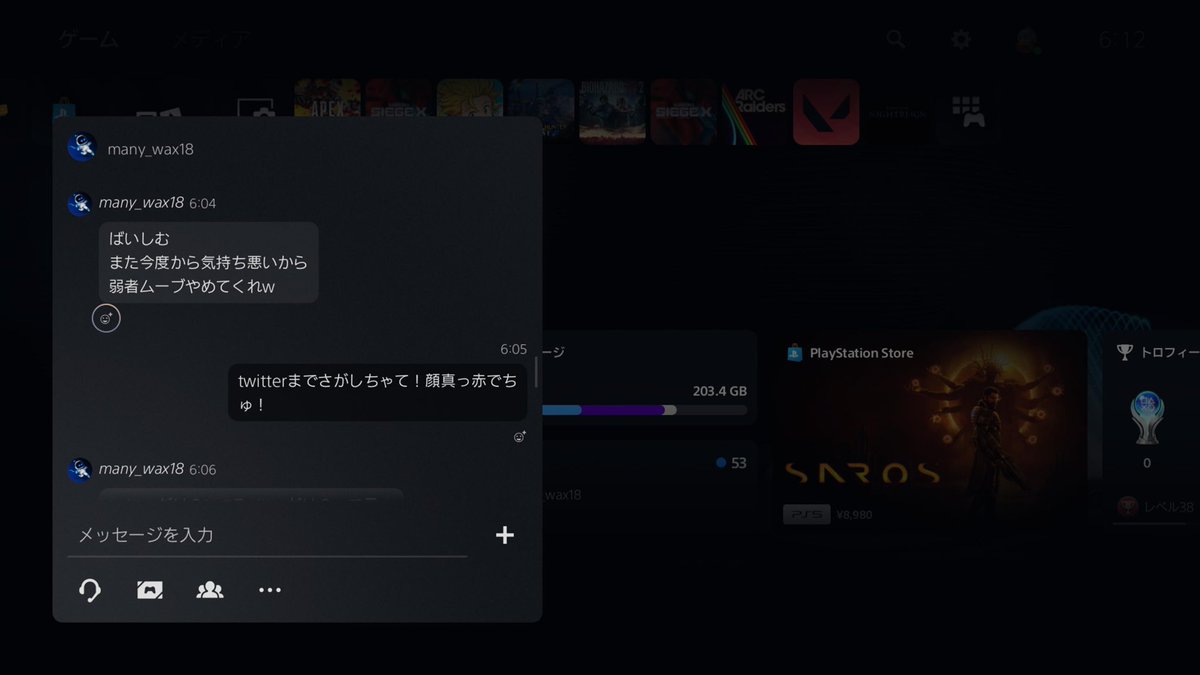Click the ¥8,980 price label
1200x675 pixels.
[x=856, y=515]
